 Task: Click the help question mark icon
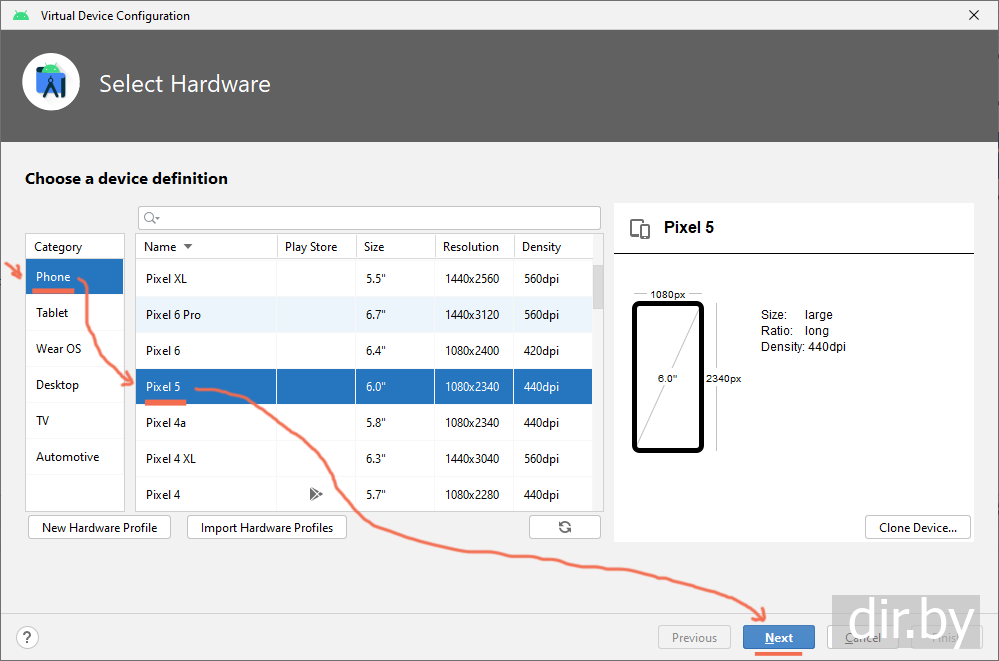coord(27,637)
